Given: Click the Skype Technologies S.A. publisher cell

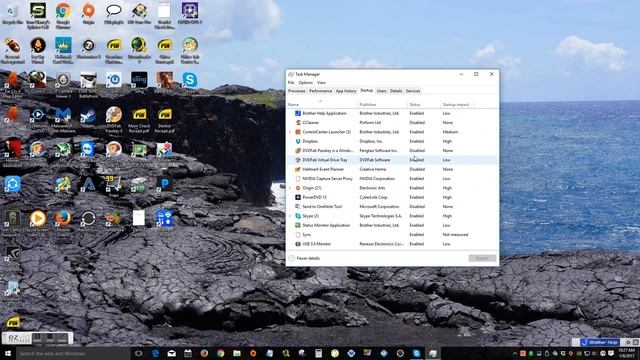Looking at the screenshot, I should (380, 216).
